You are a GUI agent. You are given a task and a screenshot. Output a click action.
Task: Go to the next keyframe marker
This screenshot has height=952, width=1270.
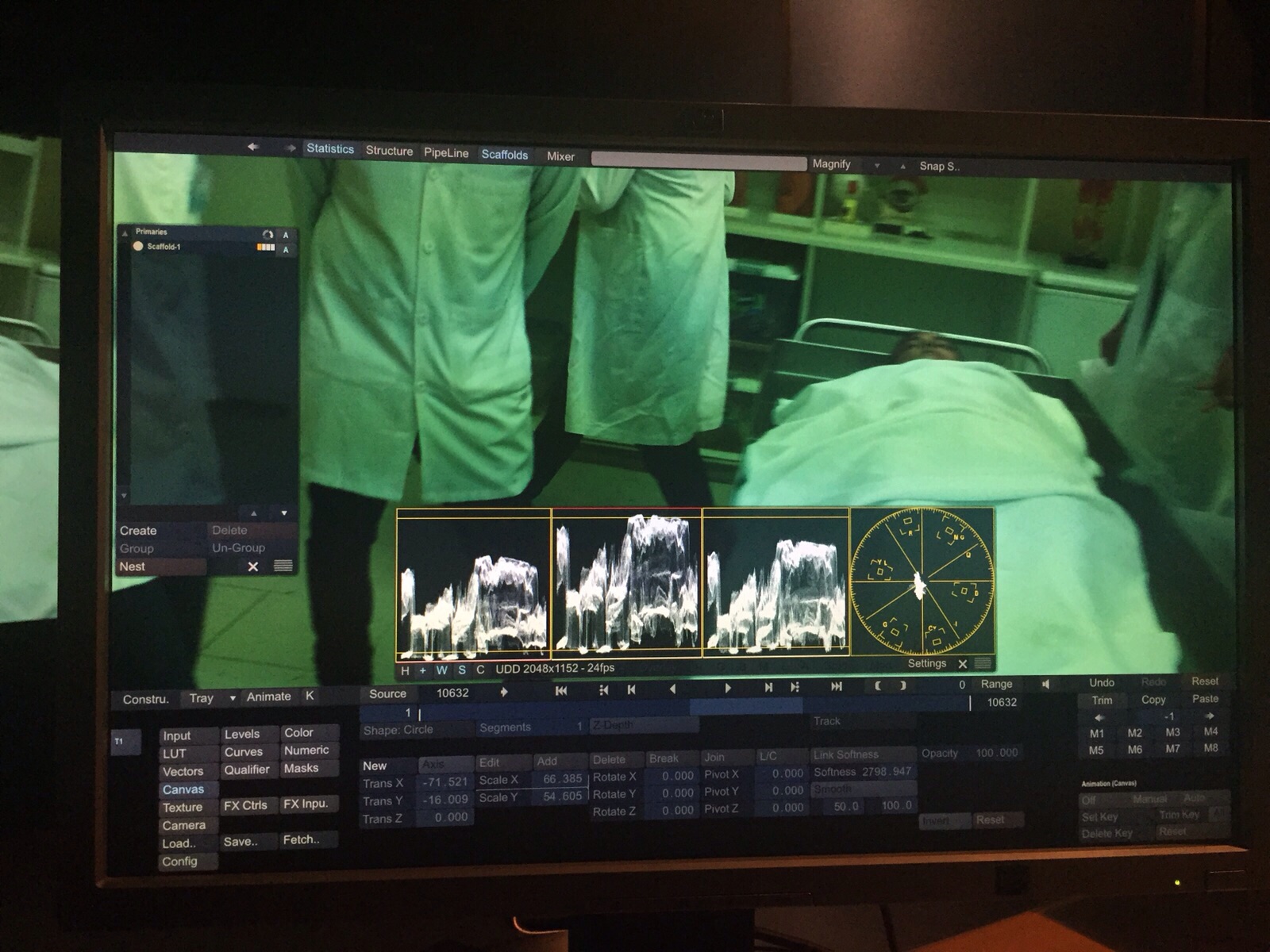point(795,687)
